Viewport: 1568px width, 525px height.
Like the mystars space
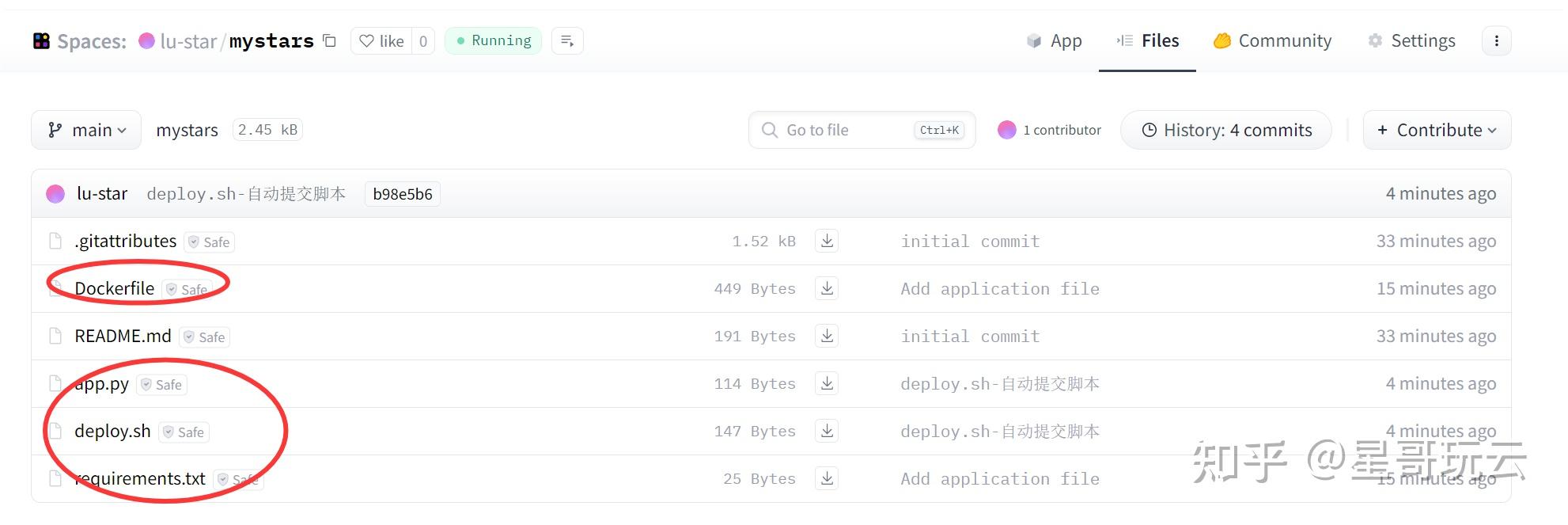coord(381,41)
